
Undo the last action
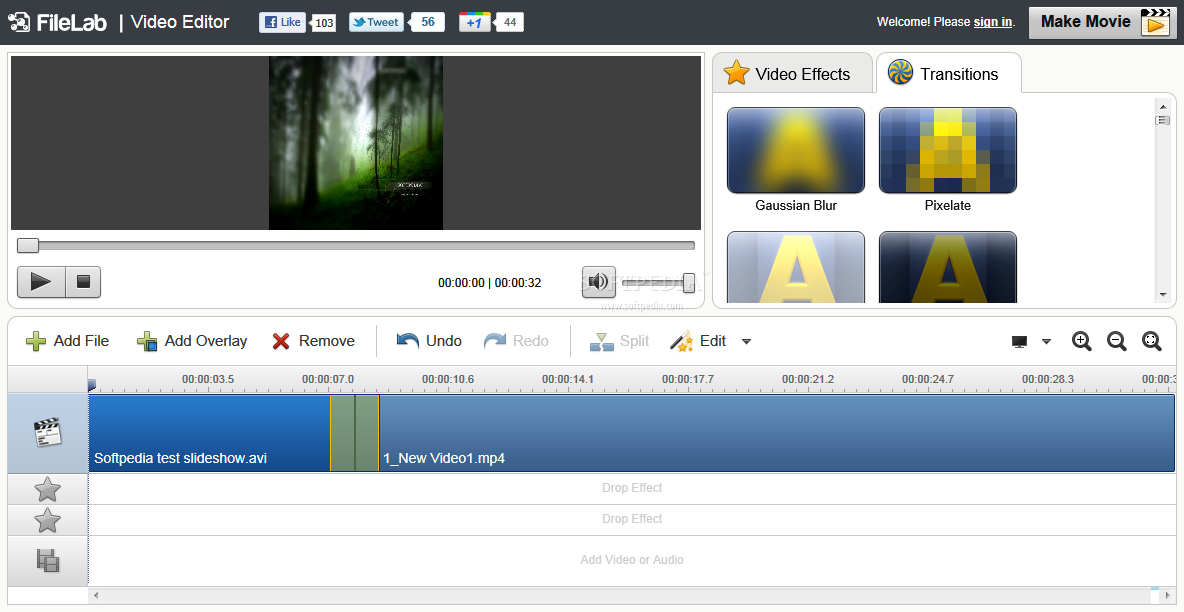point(429,341)
